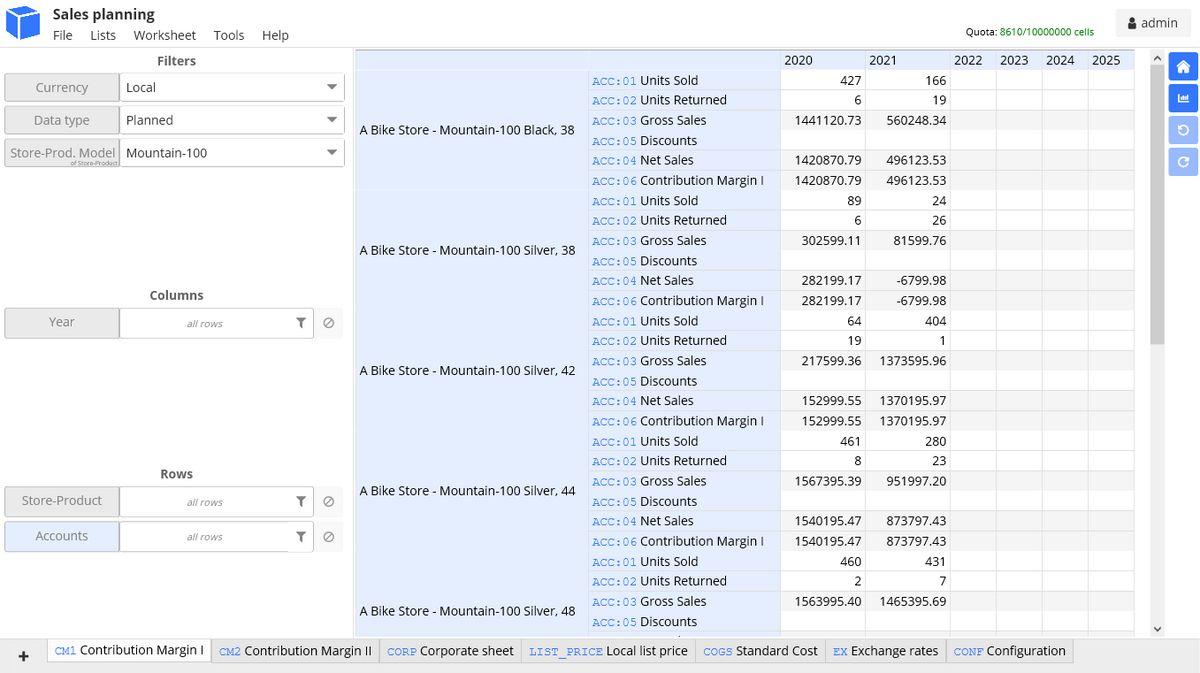Click cell value 166 in 2021
This screenshot has width=1200, height=673.
pos(907,80)
